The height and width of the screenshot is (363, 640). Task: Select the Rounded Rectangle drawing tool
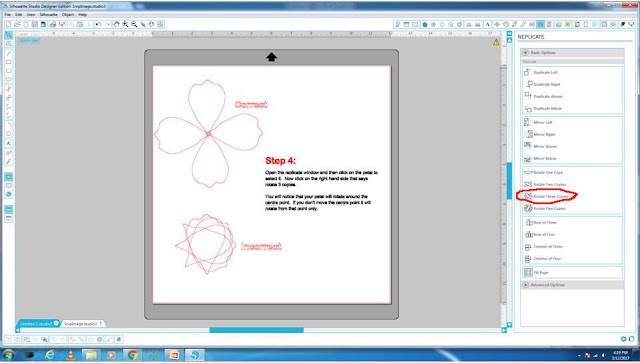tap(9, 71)
